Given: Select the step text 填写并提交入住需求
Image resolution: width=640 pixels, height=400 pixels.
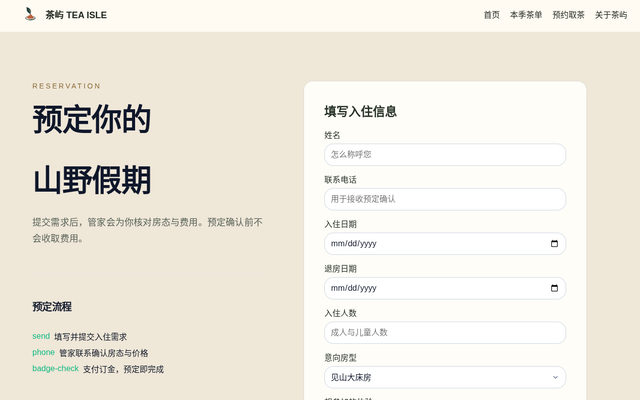Looking at the screenshot, I should (91, 337).
